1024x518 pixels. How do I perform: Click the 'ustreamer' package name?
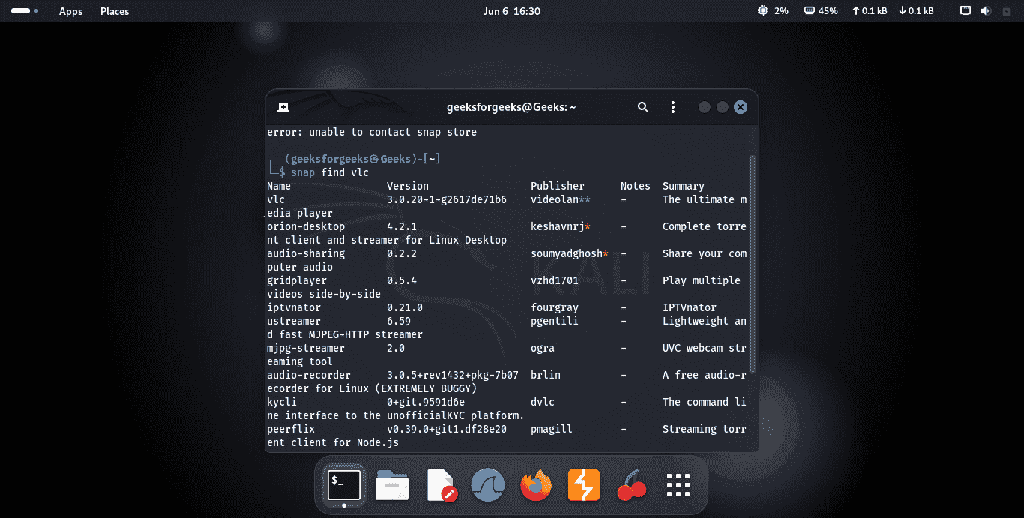click(294, 321)
